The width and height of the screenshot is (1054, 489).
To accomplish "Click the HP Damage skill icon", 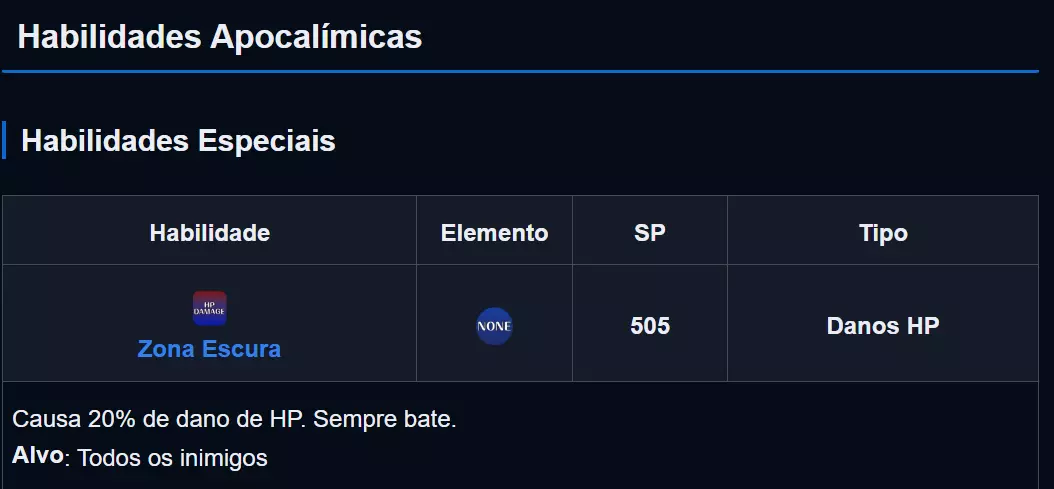I will click(x=210, y=308).
